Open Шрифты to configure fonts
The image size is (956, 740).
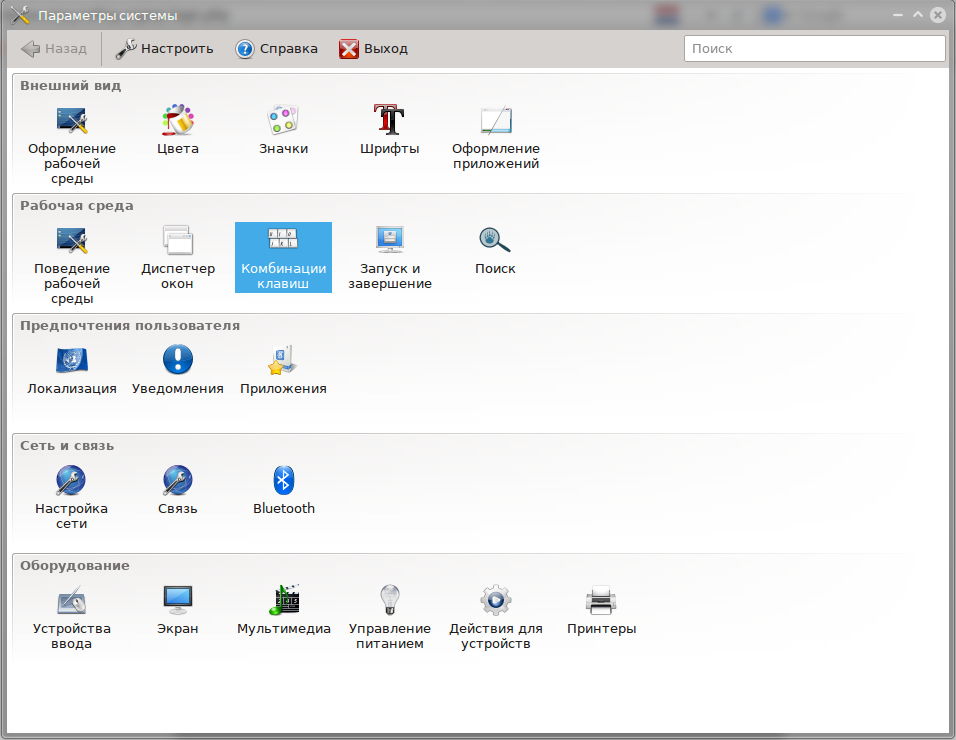pos(390,130)
